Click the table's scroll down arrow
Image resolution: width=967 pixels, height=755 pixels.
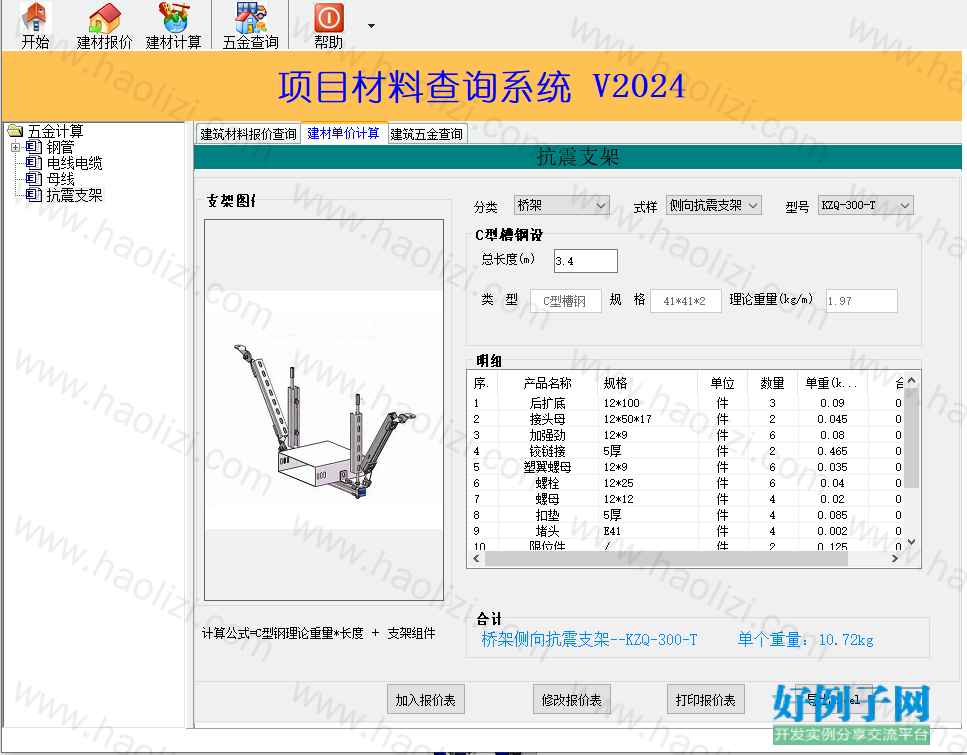click(911, 542)
